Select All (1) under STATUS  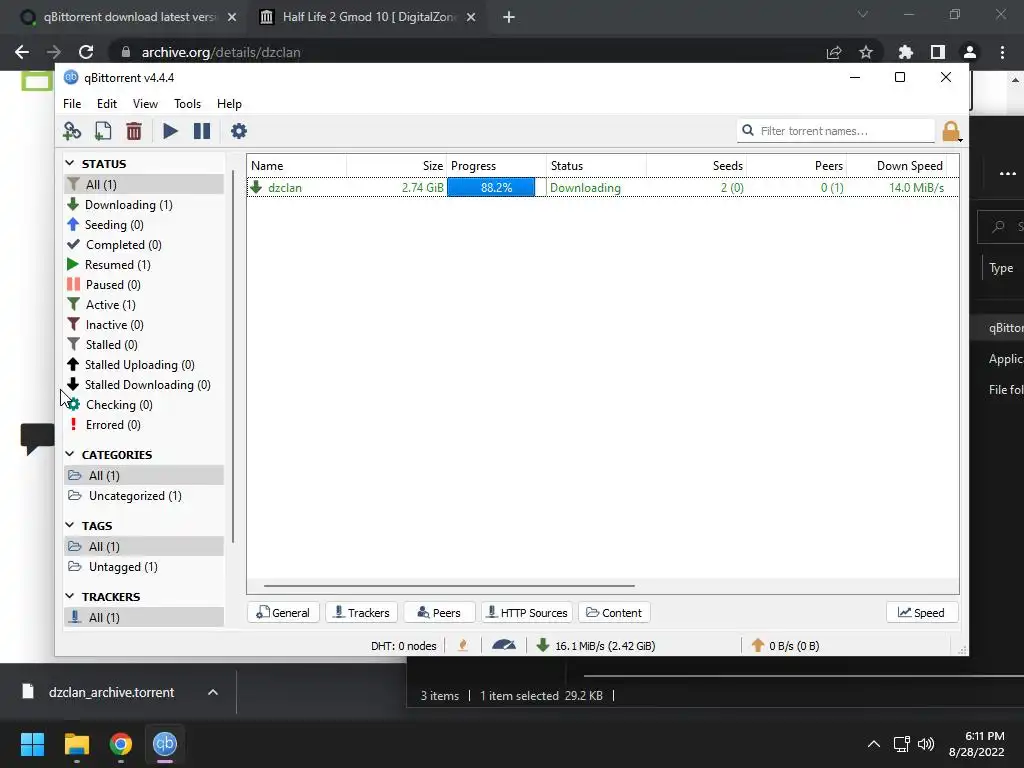coord(144,185)
